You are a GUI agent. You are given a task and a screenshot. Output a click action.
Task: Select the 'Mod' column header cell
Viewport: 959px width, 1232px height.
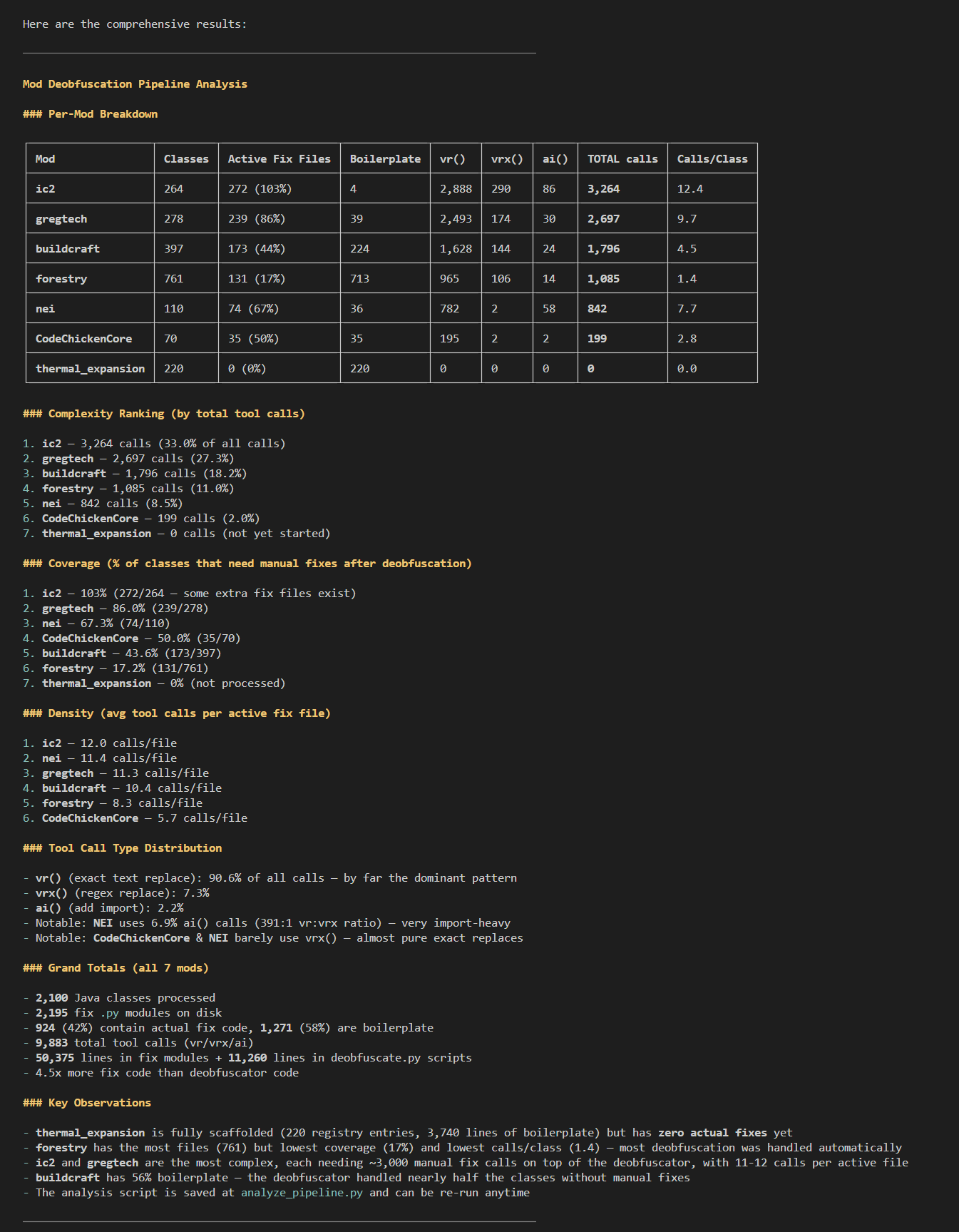click(90, 158)
